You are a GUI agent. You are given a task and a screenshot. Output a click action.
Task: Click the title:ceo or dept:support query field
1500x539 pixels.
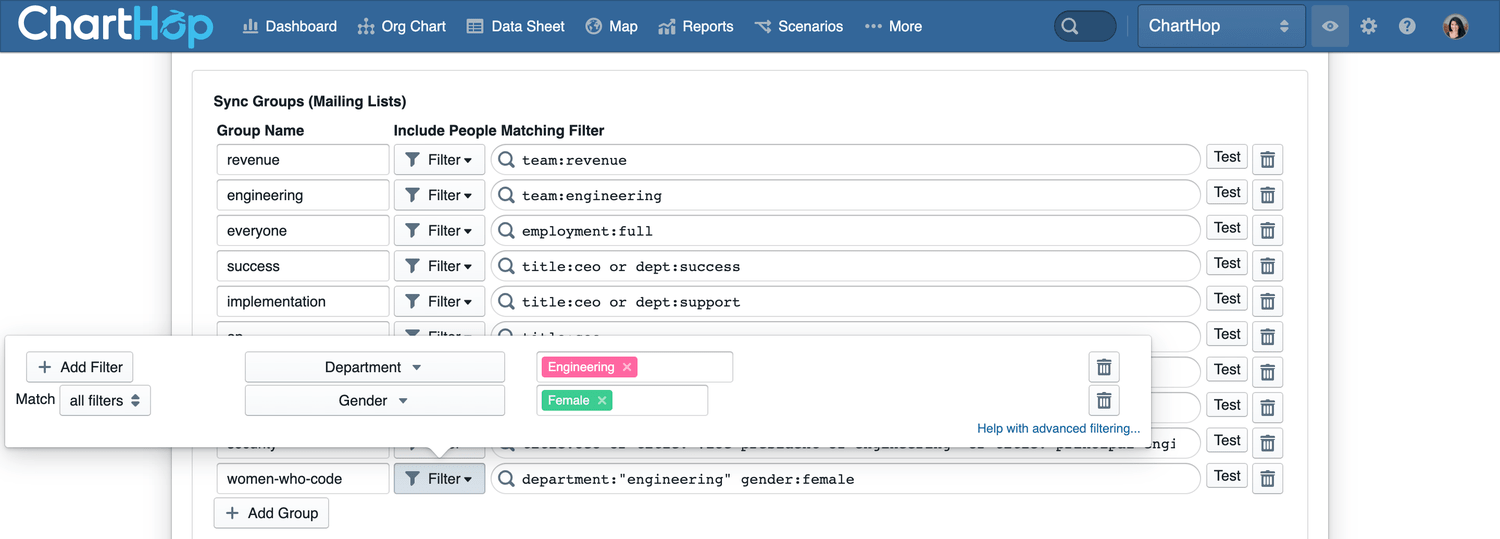pyautogui.click(x=845, y=302)
